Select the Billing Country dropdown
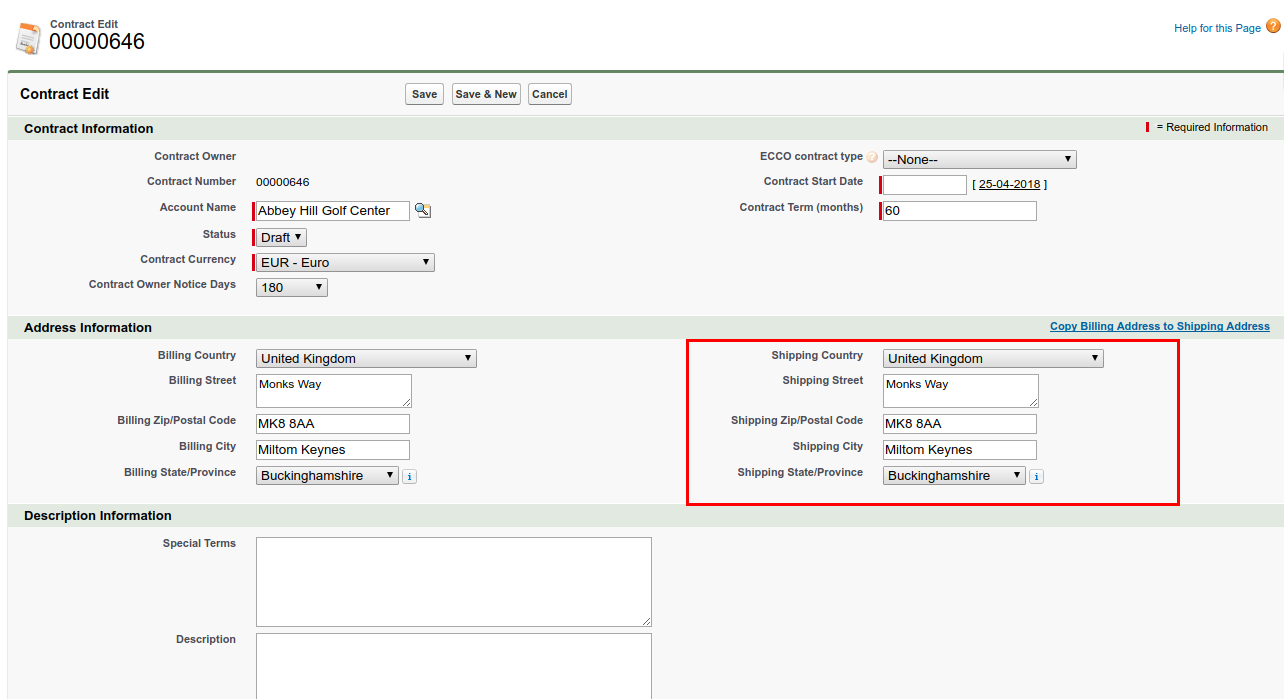The width and height of the screenshot is (1284, 699). pyautogui.click(x=366, y=359)
